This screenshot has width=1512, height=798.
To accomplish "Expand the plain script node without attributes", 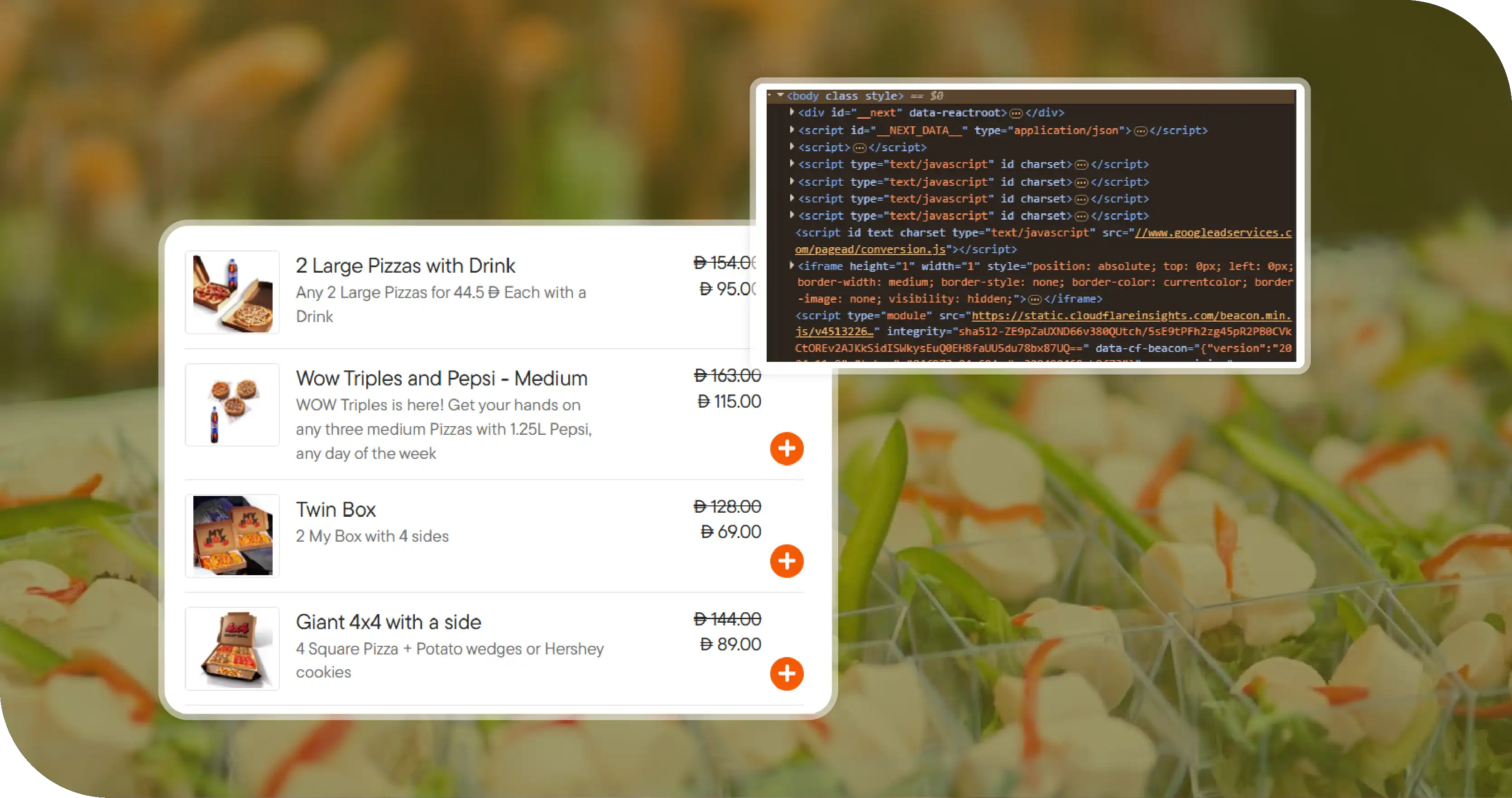I will [792, 146].
